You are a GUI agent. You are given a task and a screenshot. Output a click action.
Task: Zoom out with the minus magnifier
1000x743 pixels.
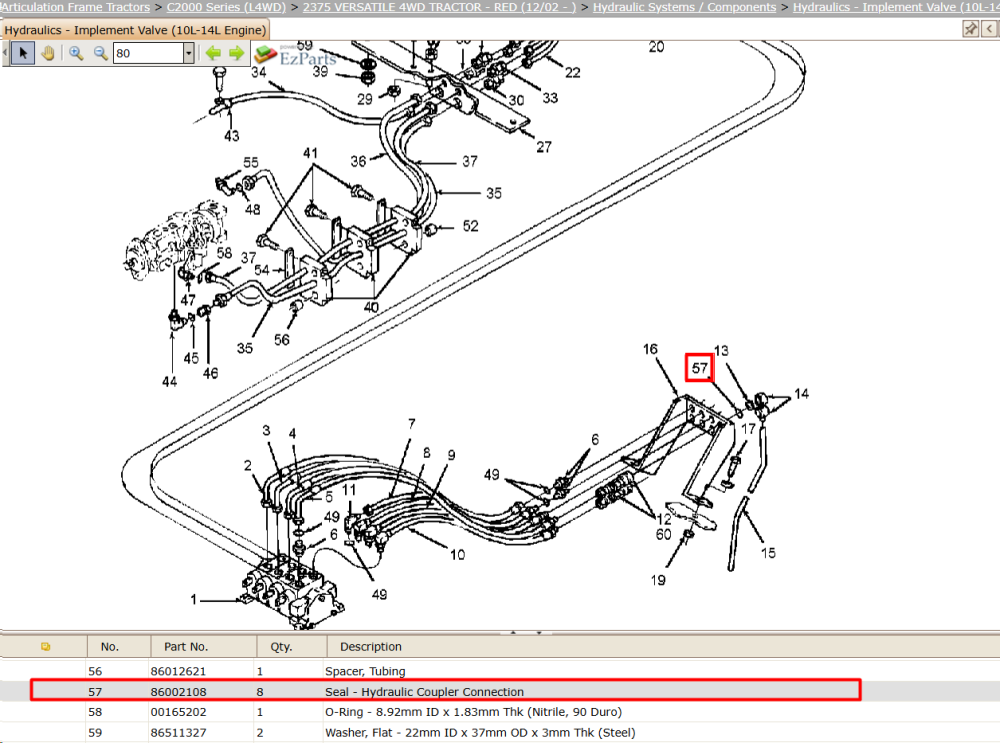pyautogui.click(x=100, y=53)
